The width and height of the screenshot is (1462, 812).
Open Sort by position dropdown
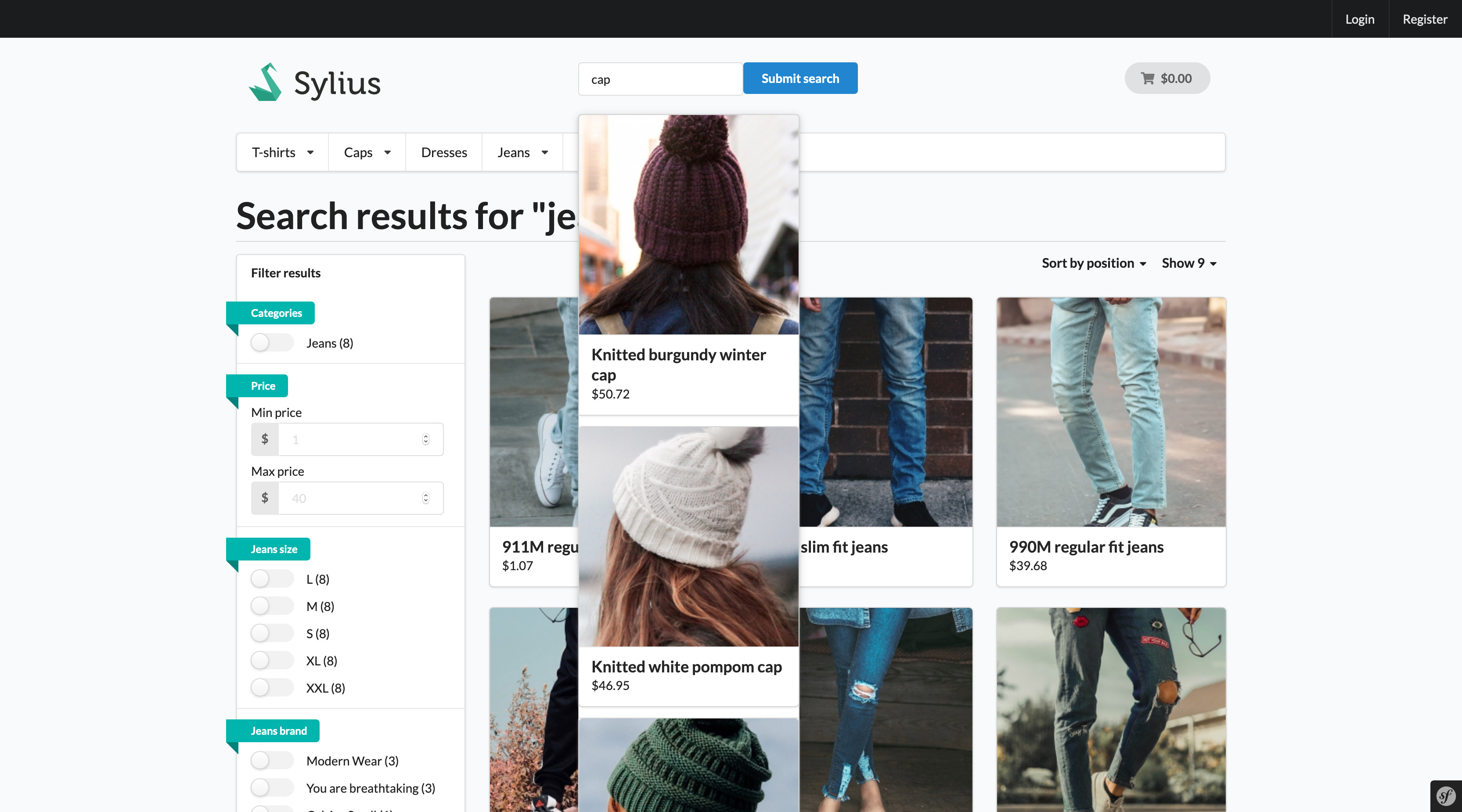(x=1093, y=263)
